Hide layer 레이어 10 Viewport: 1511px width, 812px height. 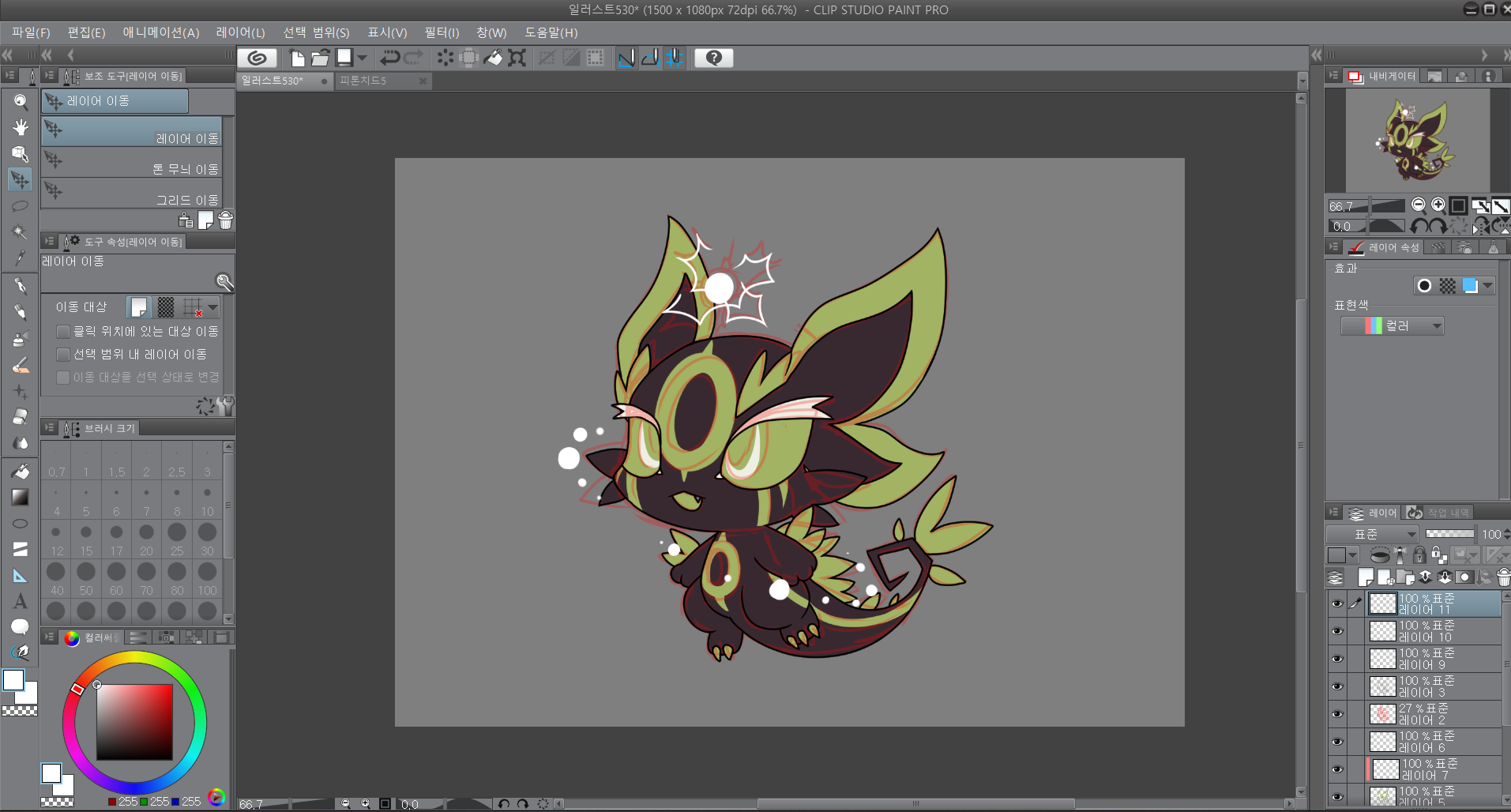[1337, 631]
